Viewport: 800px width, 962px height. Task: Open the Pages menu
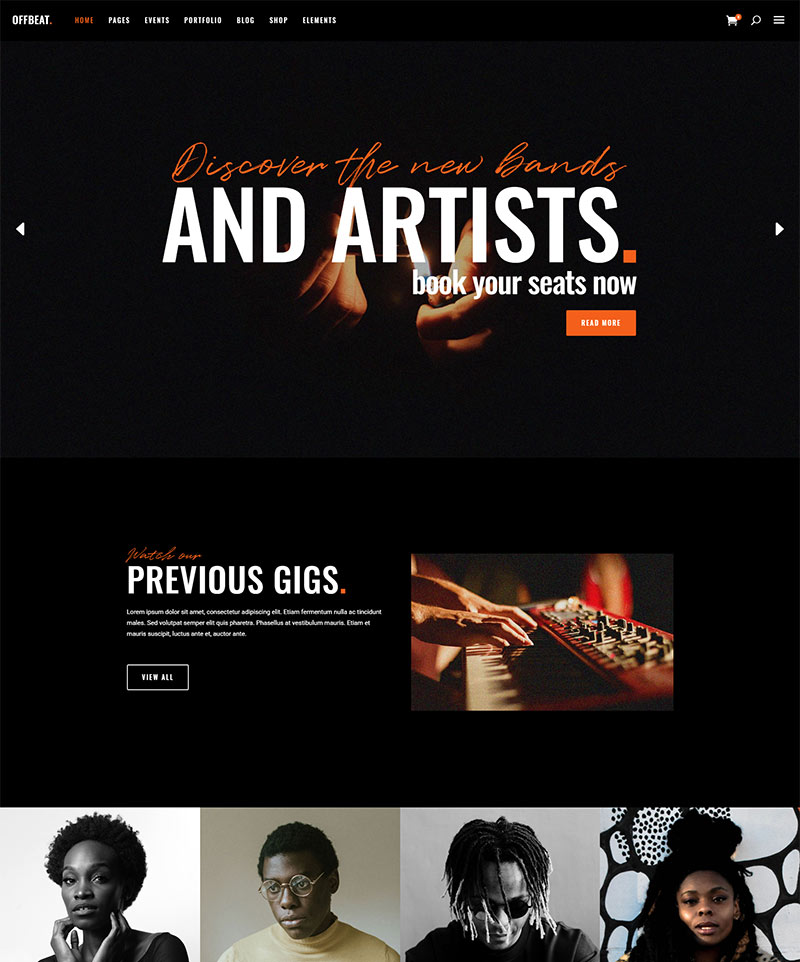[119, 20]
